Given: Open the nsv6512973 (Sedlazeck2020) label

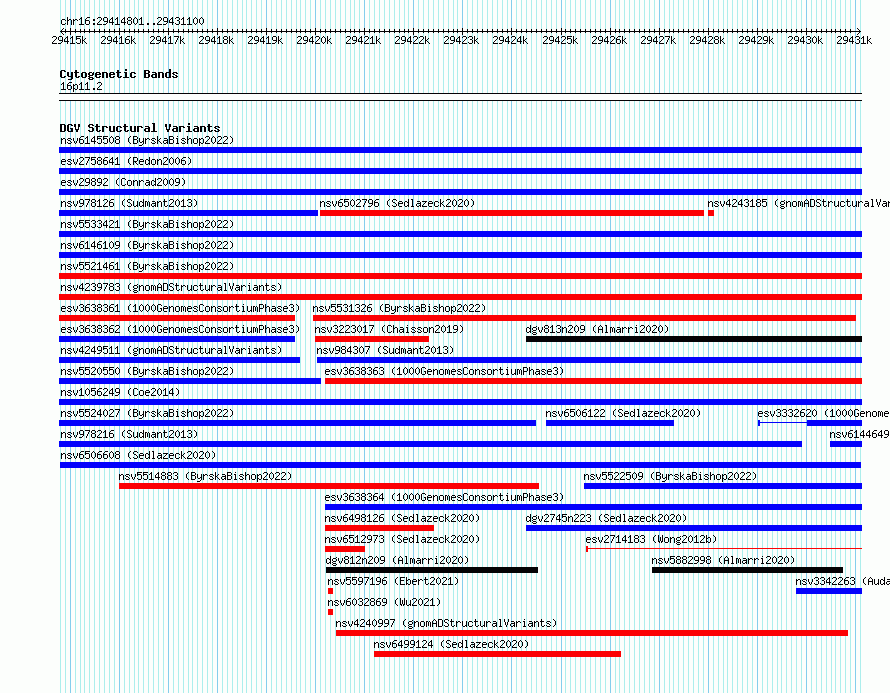Looking at the screenshot, I should click(x=402, y=539).
